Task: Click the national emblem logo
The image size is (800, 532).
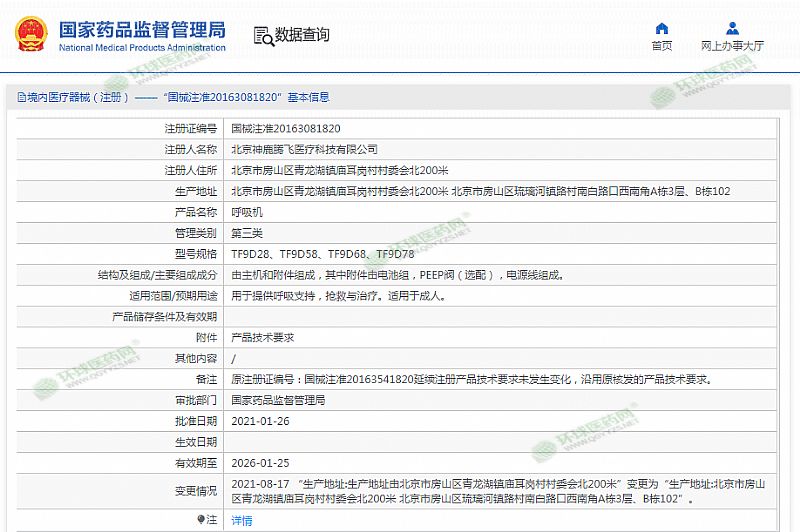Action: tap(33, 35)
